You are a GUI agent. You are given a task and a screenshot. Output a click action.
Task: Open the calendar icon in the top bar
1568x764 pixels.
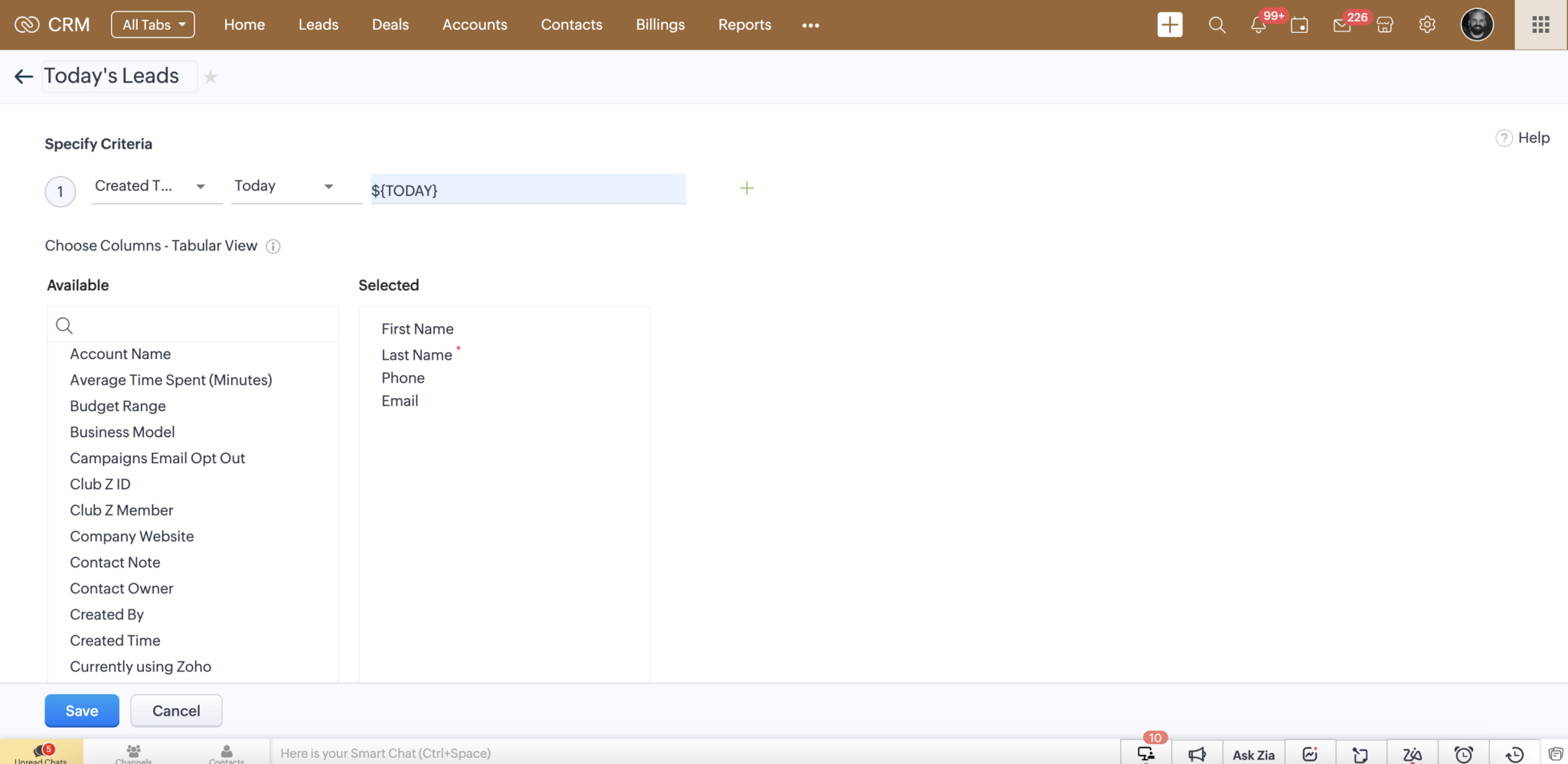coord(1299,24)
